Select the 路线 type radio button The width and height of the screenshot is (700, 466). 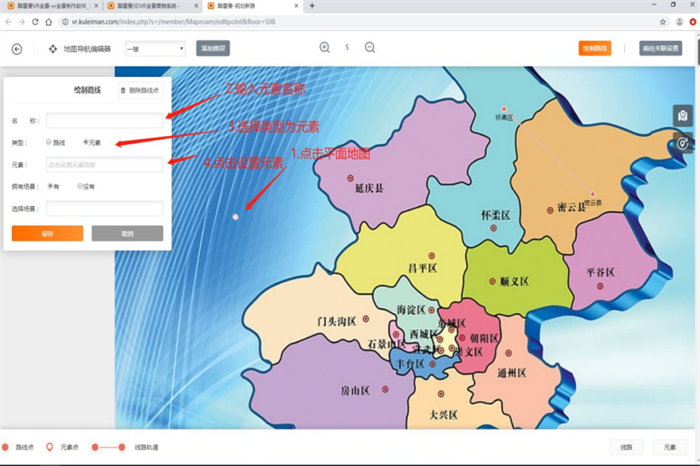49,142
